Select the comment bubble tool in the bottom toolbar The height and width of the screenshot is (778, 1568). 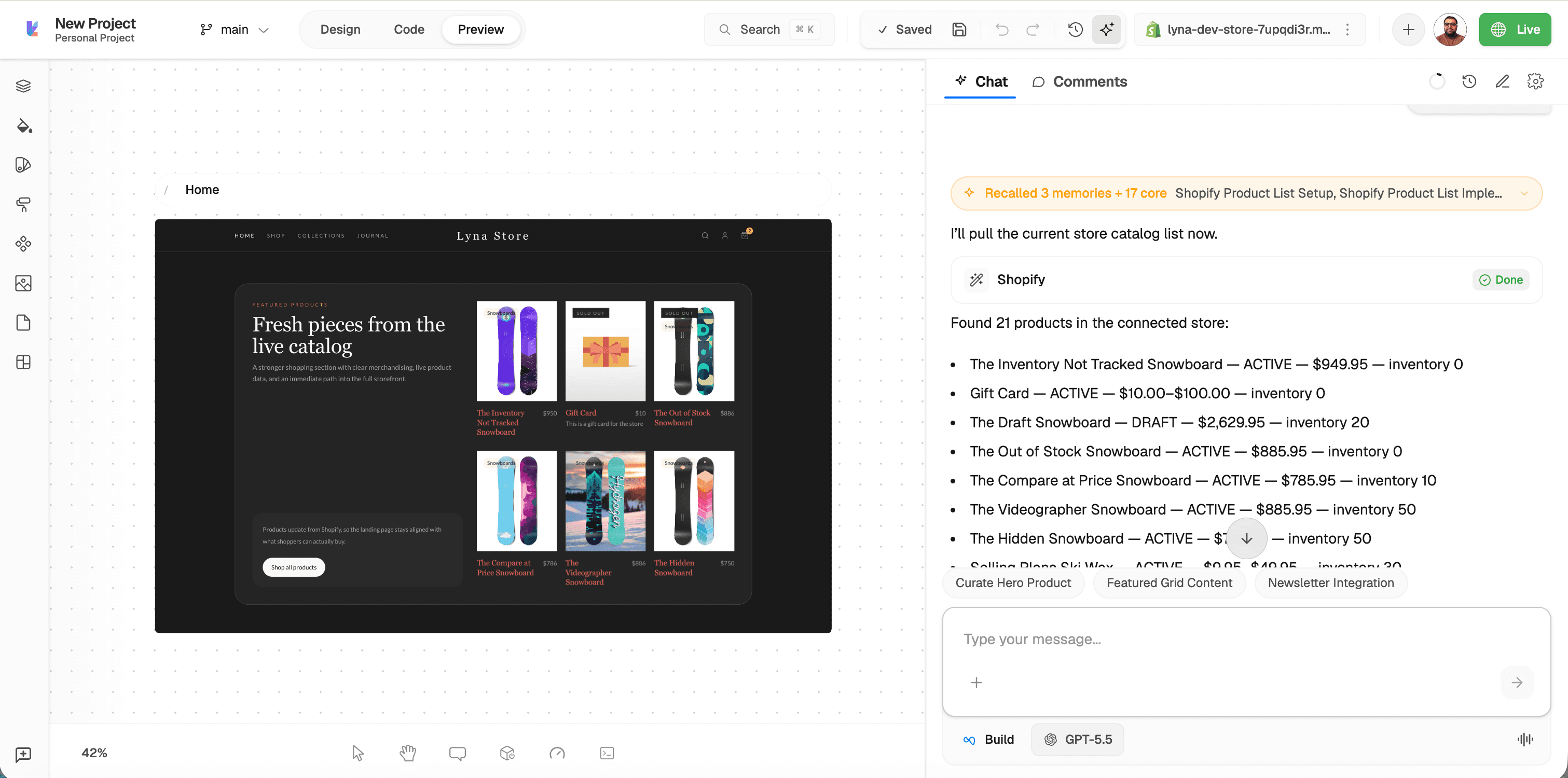pos(457,753)
